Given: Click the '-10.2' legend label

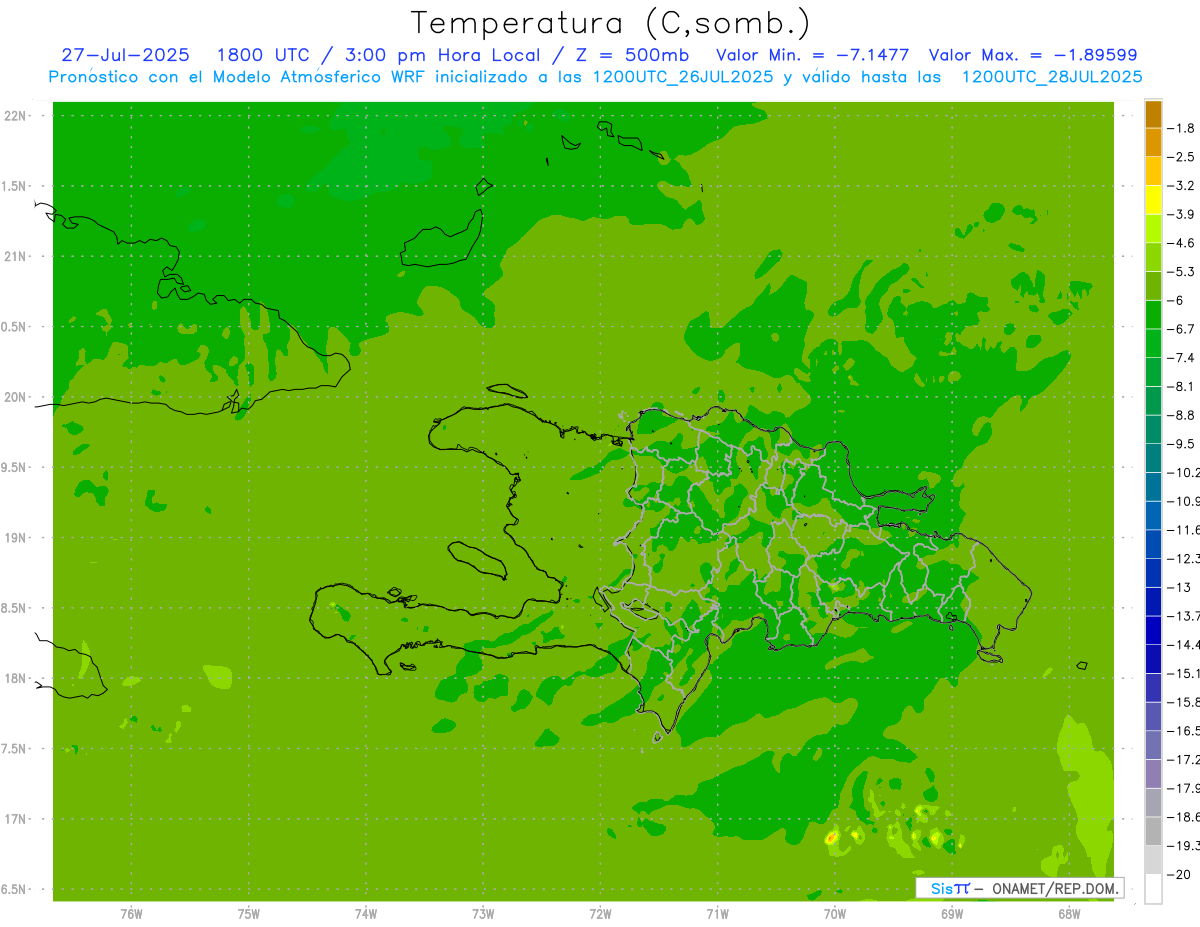Looking at the screenshot, I should point(1185,473).
